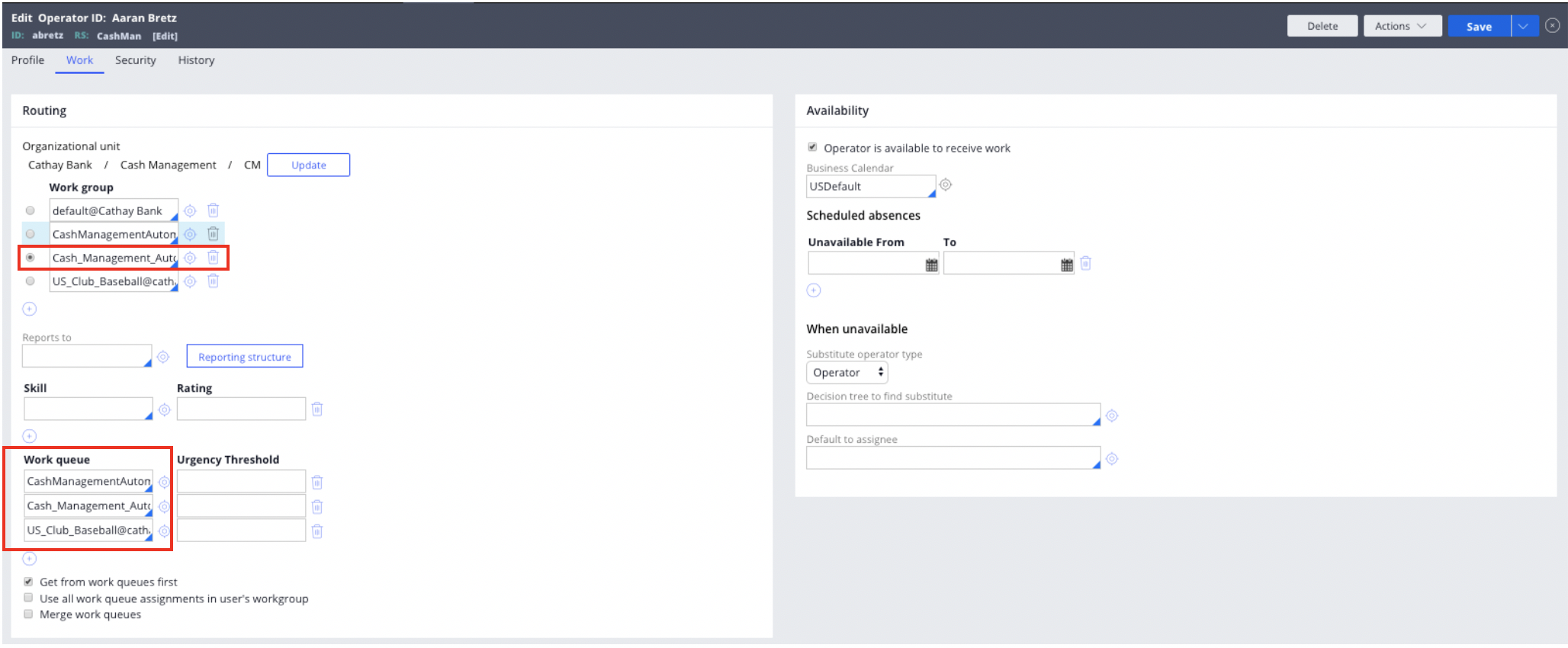1568x648 pixels.
Task: Toggle Operator is available to receive work
Action: coord(812,147)
